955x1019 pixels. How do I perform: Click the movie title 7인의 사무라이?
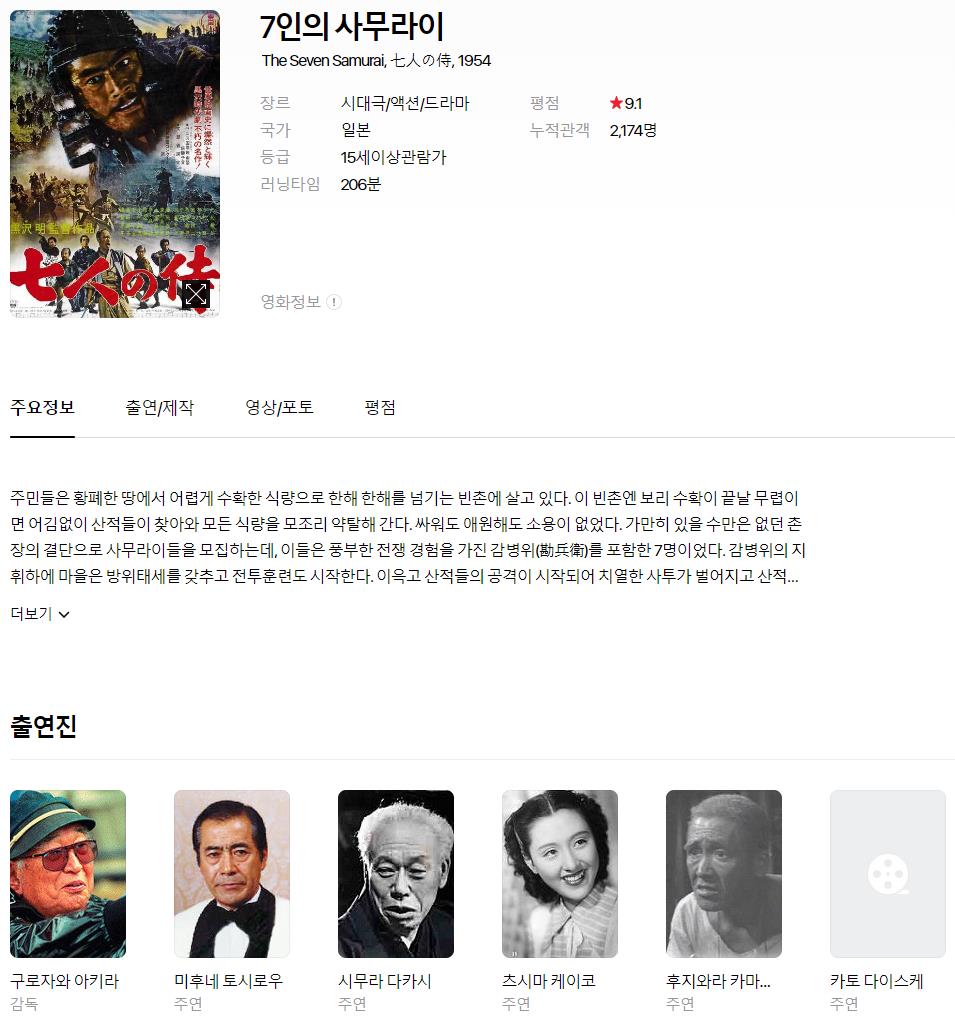click(352, 27)
